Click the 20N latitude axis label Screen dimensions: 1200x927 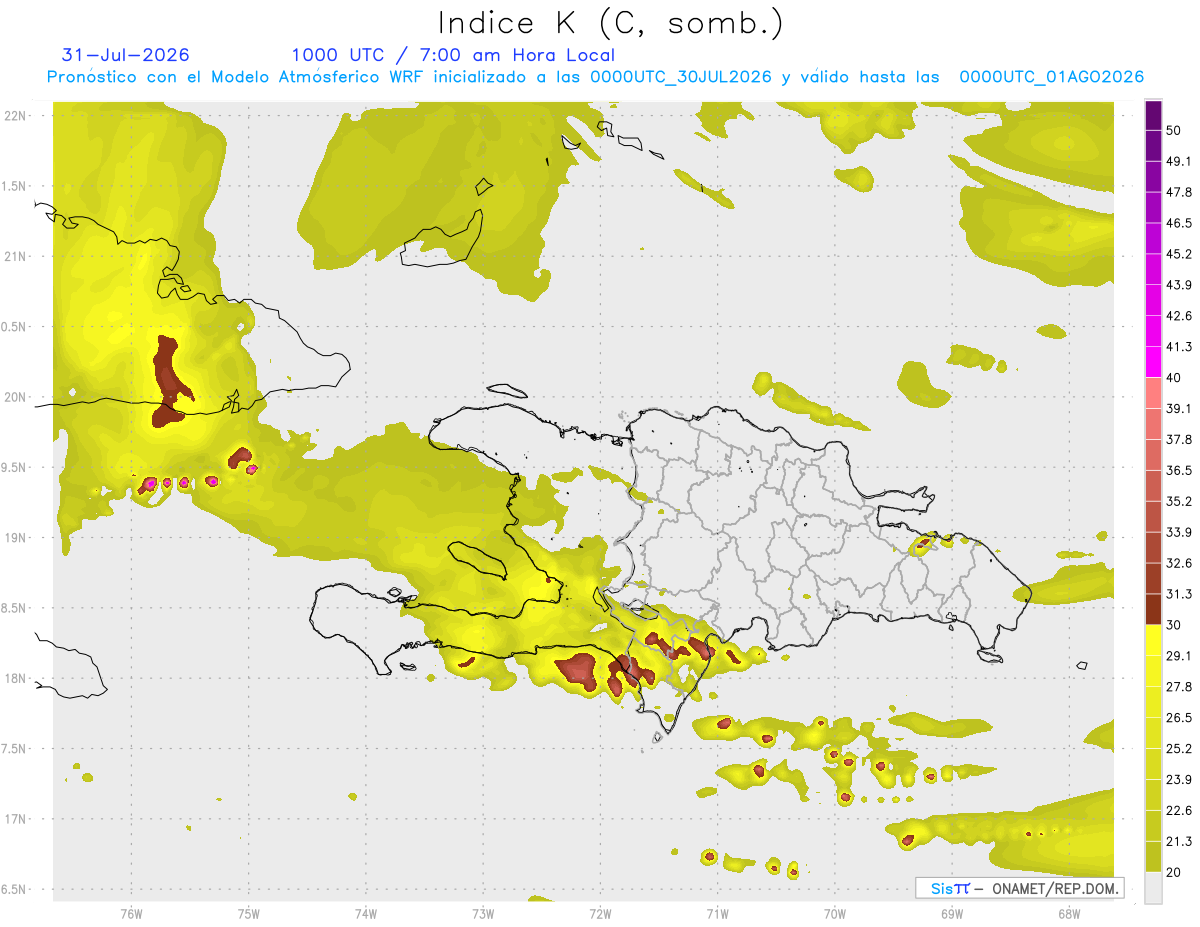17,397
